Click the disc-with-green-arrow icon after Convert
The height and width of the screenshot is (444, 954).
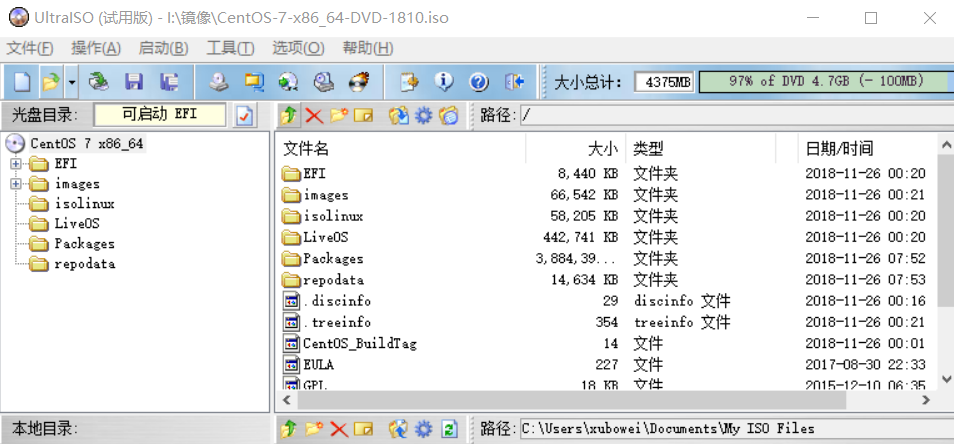288,82
